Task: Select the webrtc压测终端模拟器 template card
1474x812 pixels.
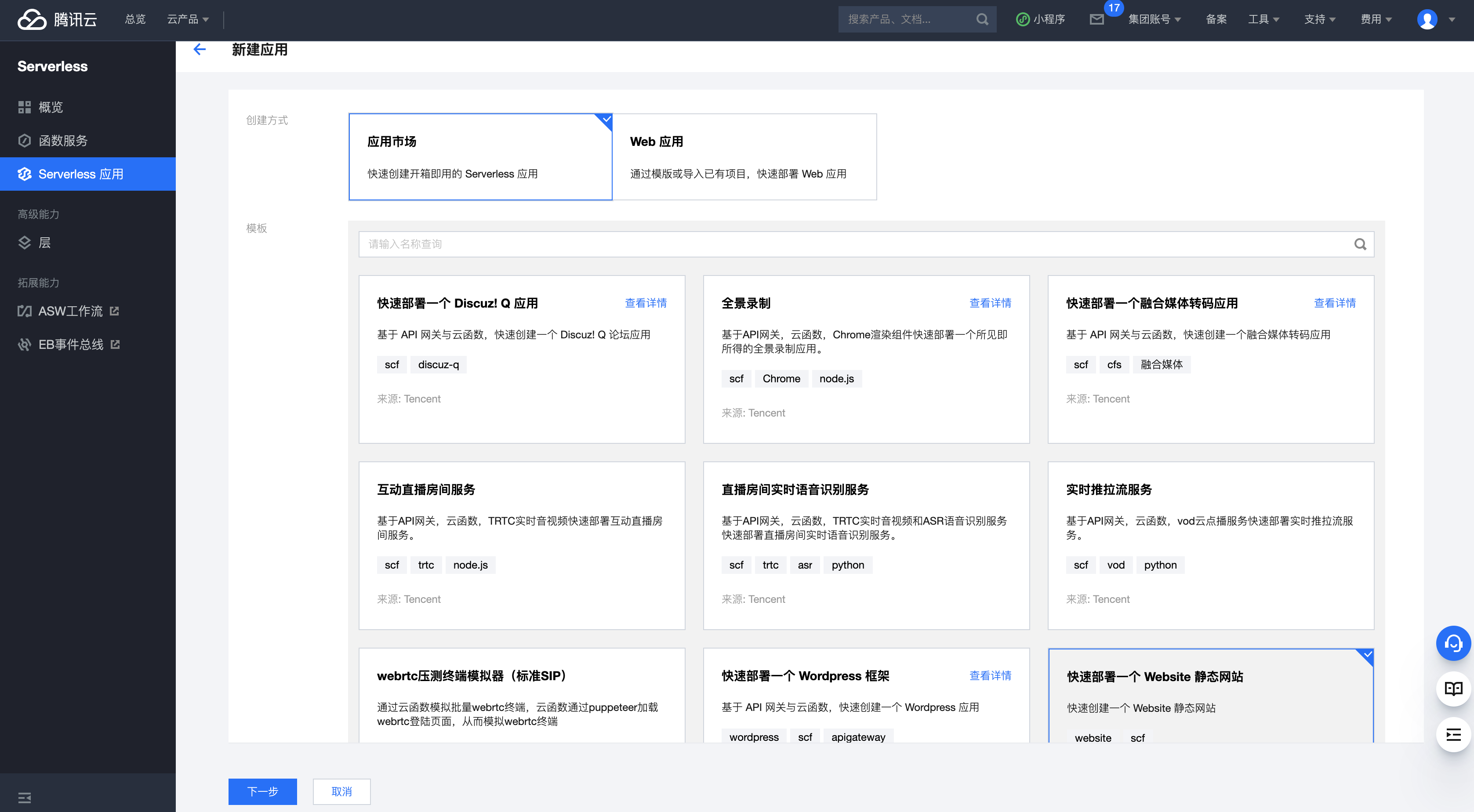Action: [x=522, y=695]
